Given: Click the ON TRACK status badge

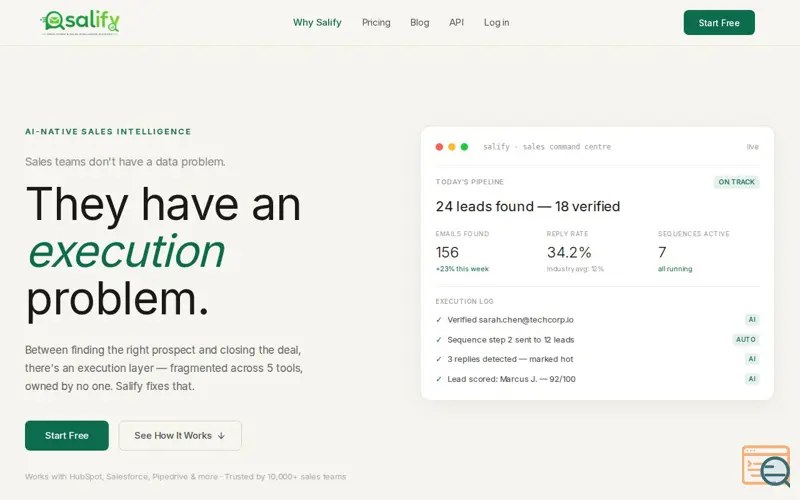Looking at the screenshot, I should point(736,182).
